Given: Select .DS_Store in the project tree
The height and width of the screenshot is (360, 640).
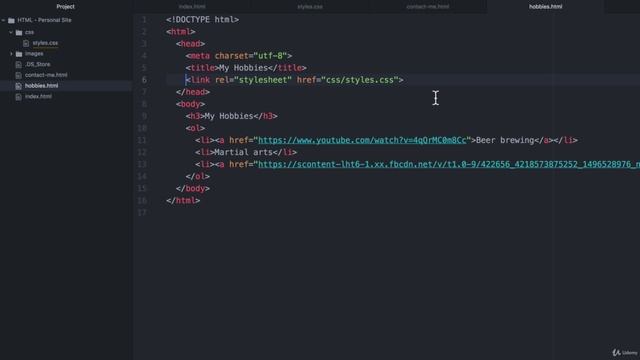Looking at the screenshot, I should [x=38, y=64].
